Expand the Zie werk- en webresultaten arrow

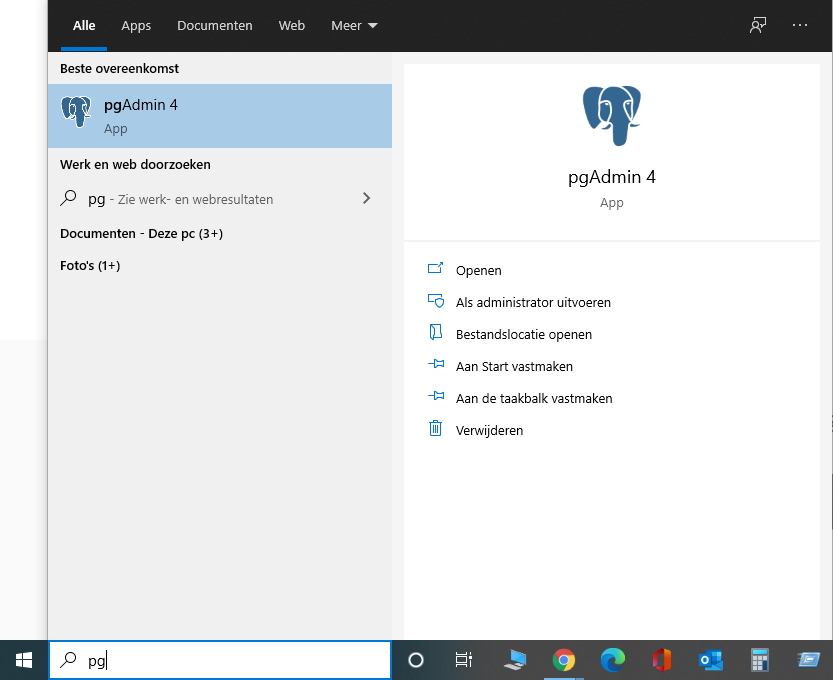pyautogui.click(x=367, y=199)
